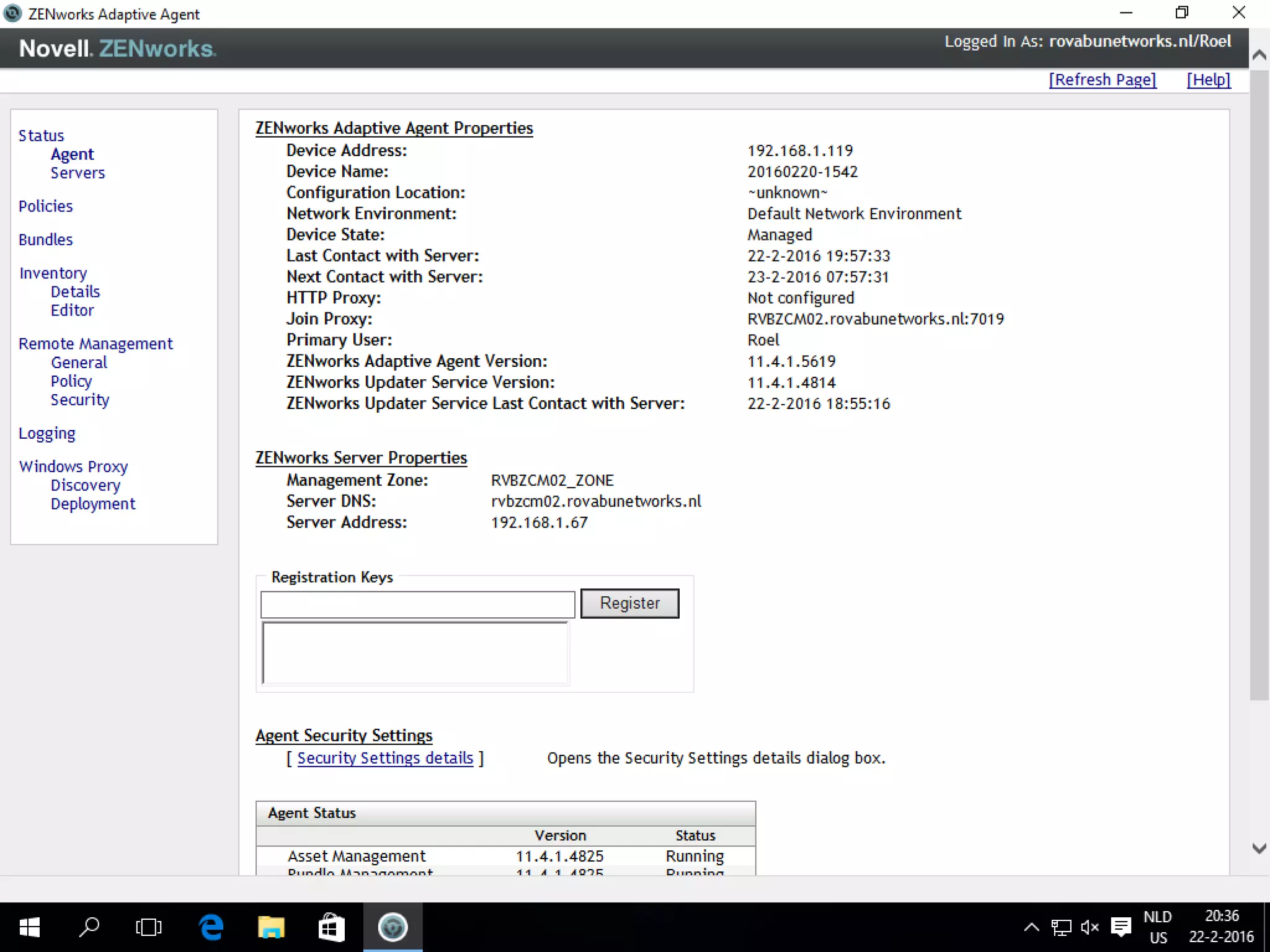The image size is (1270, 952).
Task: Select ZENworks Adaptive Agent taskbar icon
Action: point(393,927)
